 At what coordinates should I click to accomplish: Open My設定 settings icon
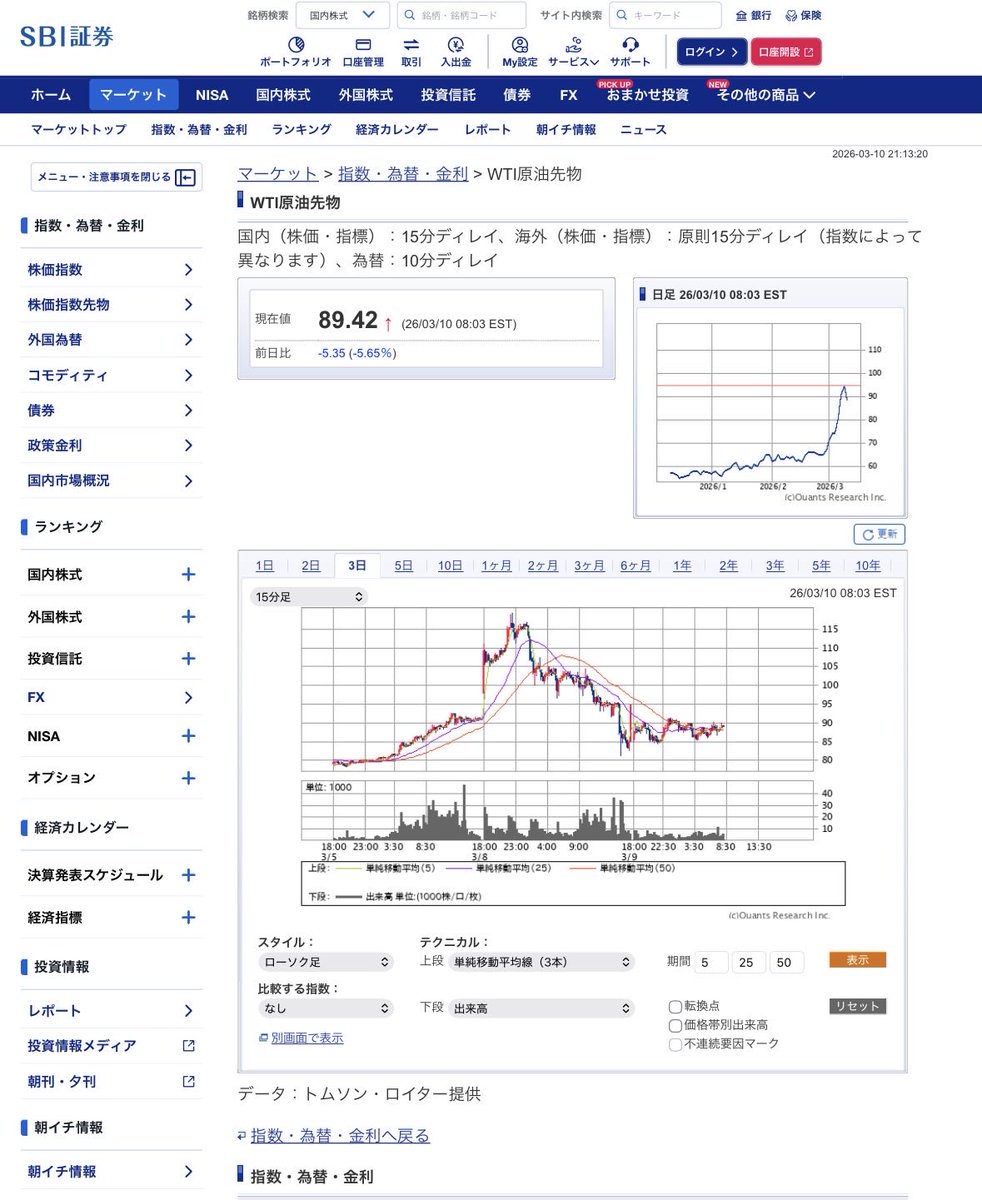click(x=519, y=49)
